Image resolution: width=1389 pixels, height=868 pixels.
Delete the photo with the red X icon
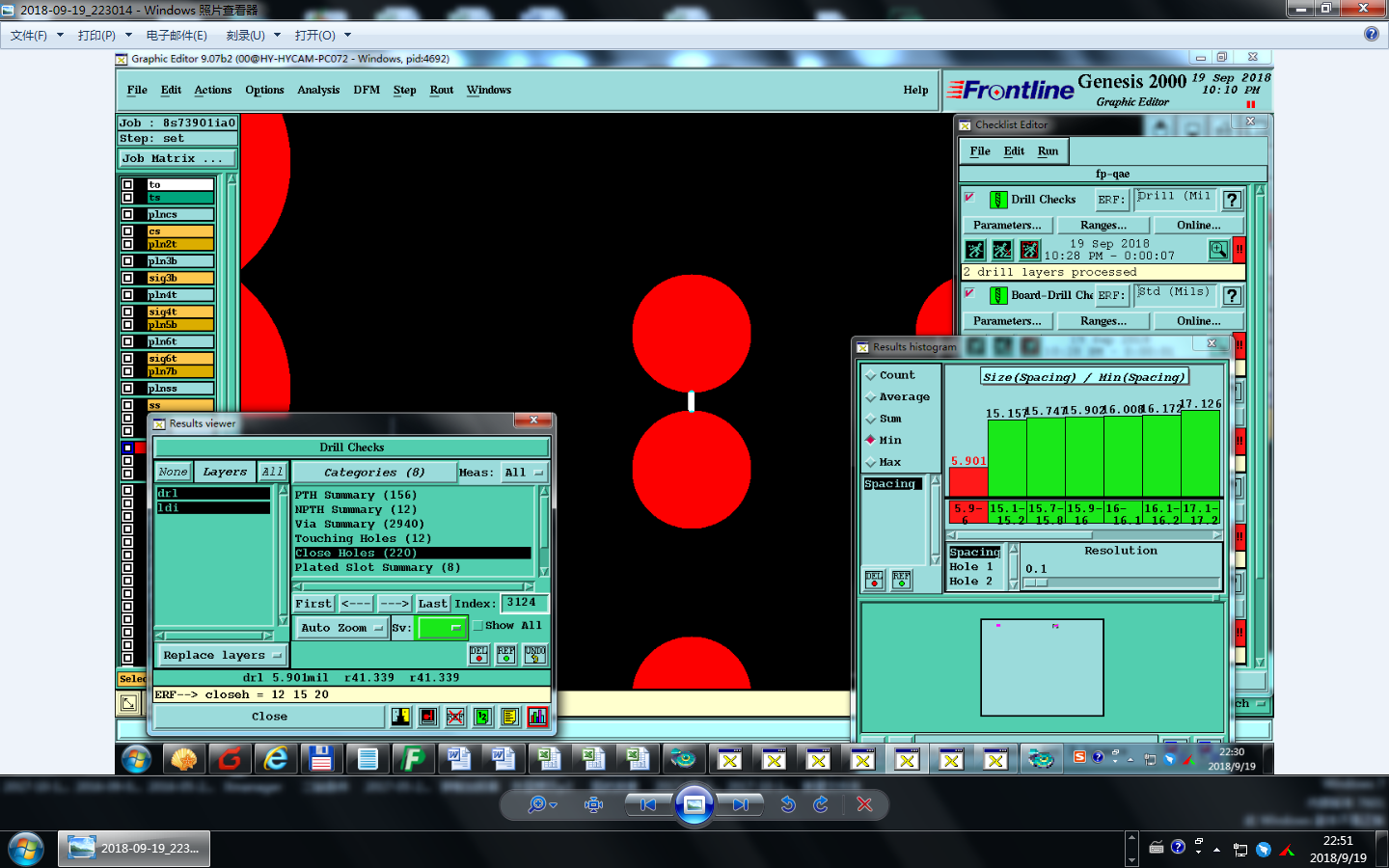(864, 804)
